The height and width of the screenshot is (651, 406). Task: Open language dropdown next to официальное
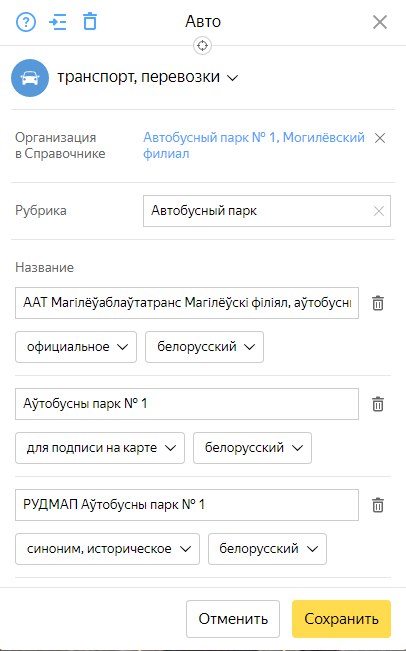coord(204,347)
